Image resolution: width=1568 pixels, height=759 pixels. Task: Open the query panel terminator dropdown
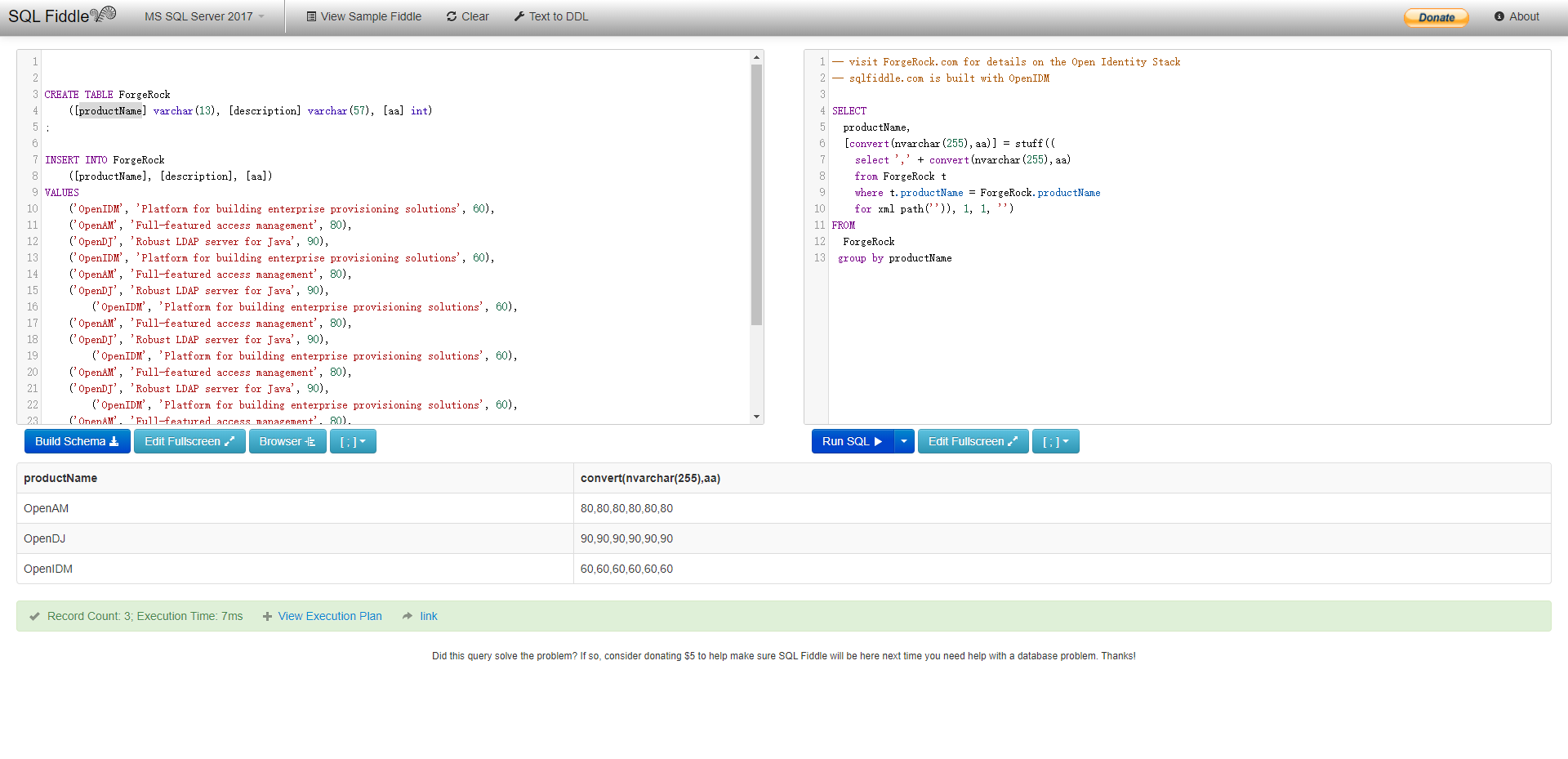point(1055,441)
